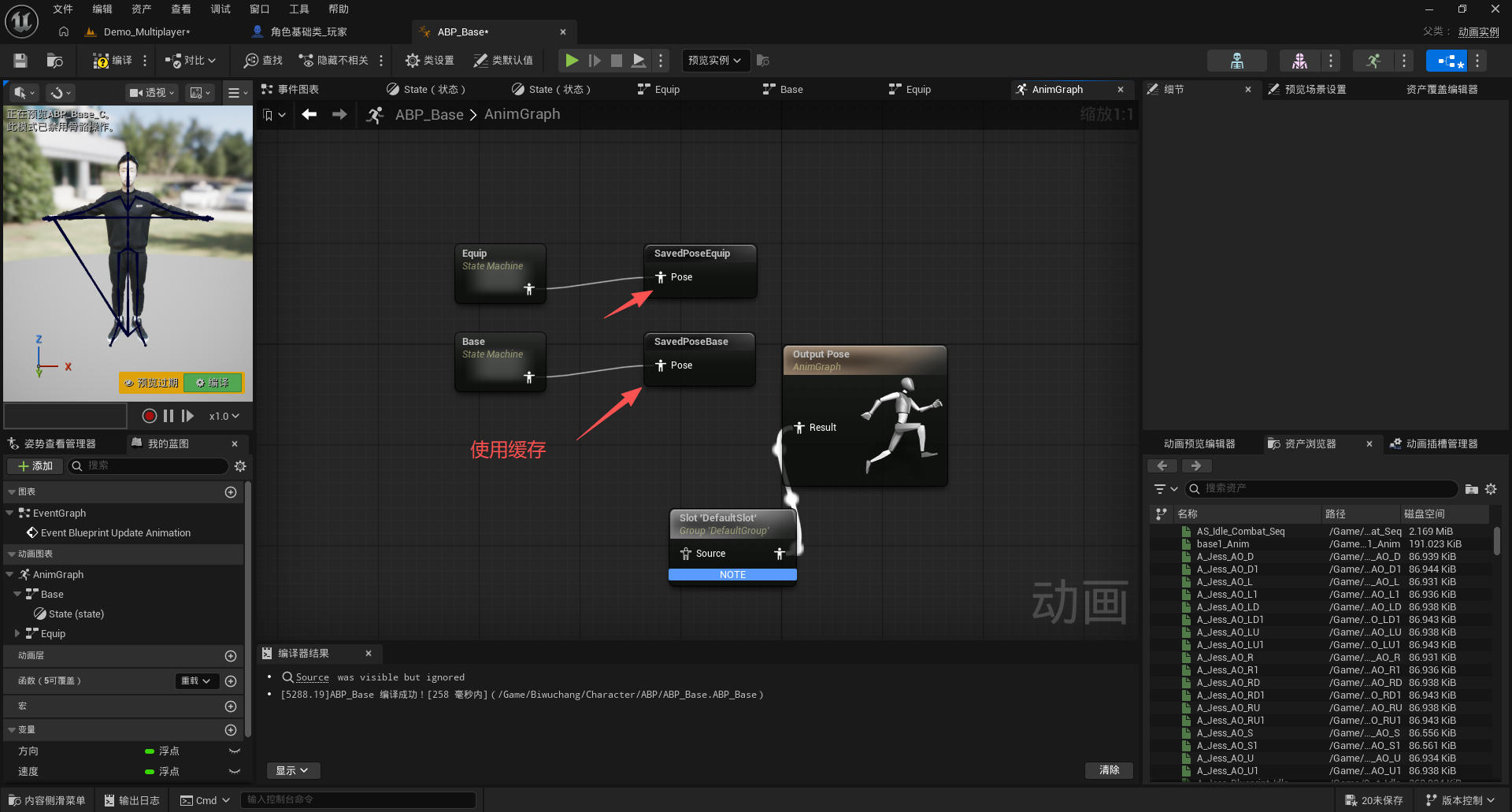Go back in asset browser history
The width and height of the screenshot is (1512, 812).
pos(1162,465)
